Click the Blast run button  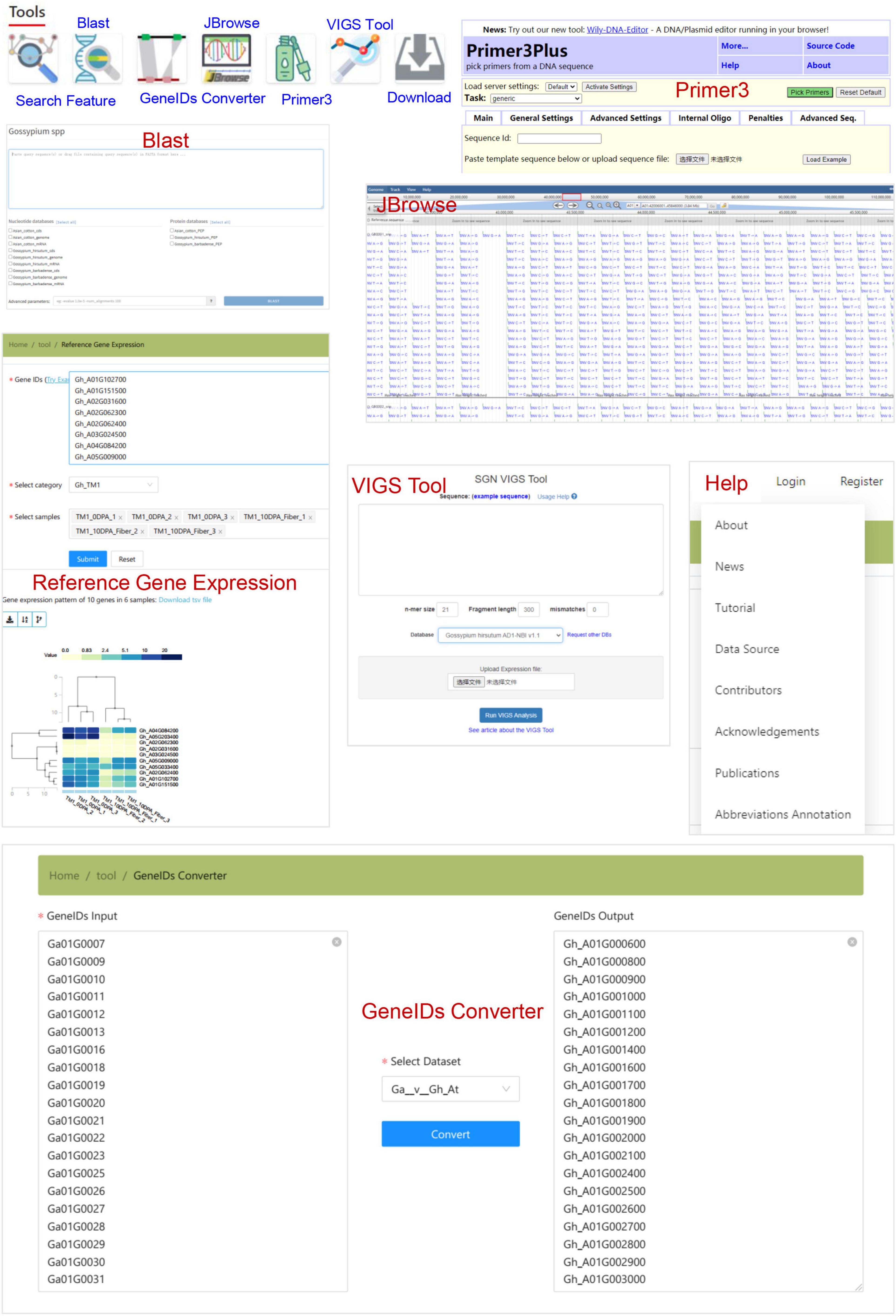tap(273, 301)
